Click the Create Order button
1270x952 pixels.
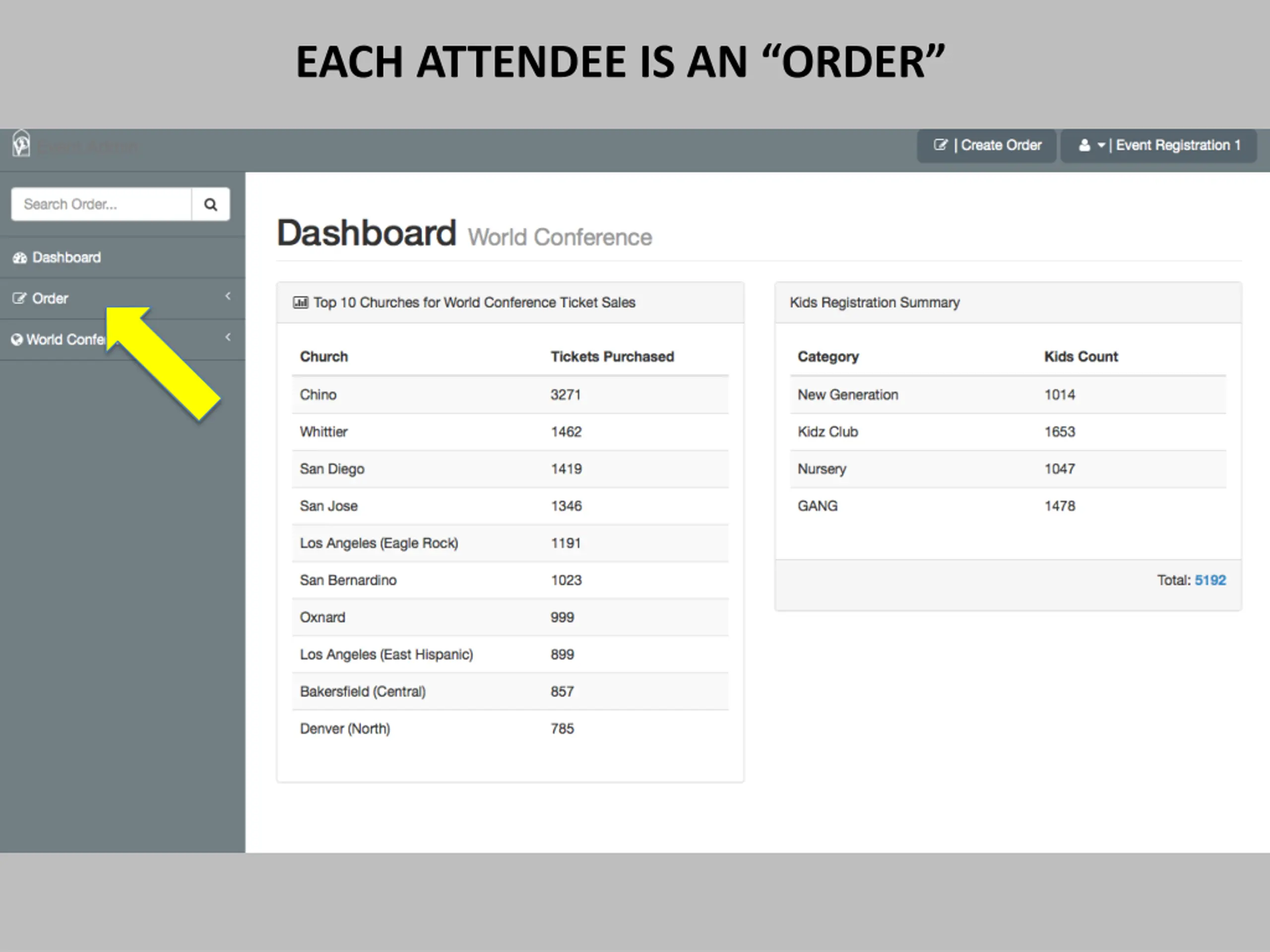pos(986,146)
